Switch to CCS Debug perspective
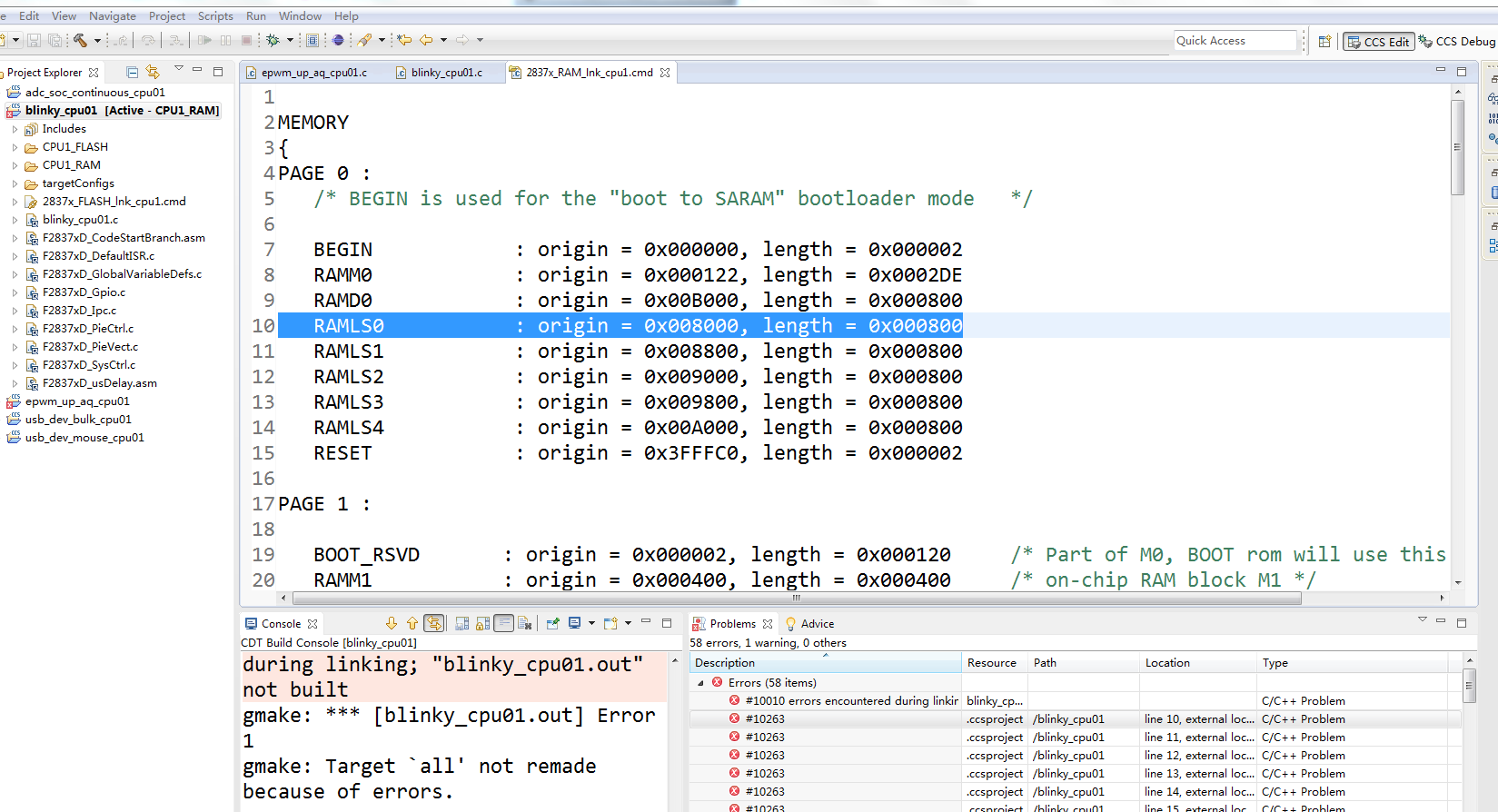Screen dimensions: 1498x812 click(1458, 41)
